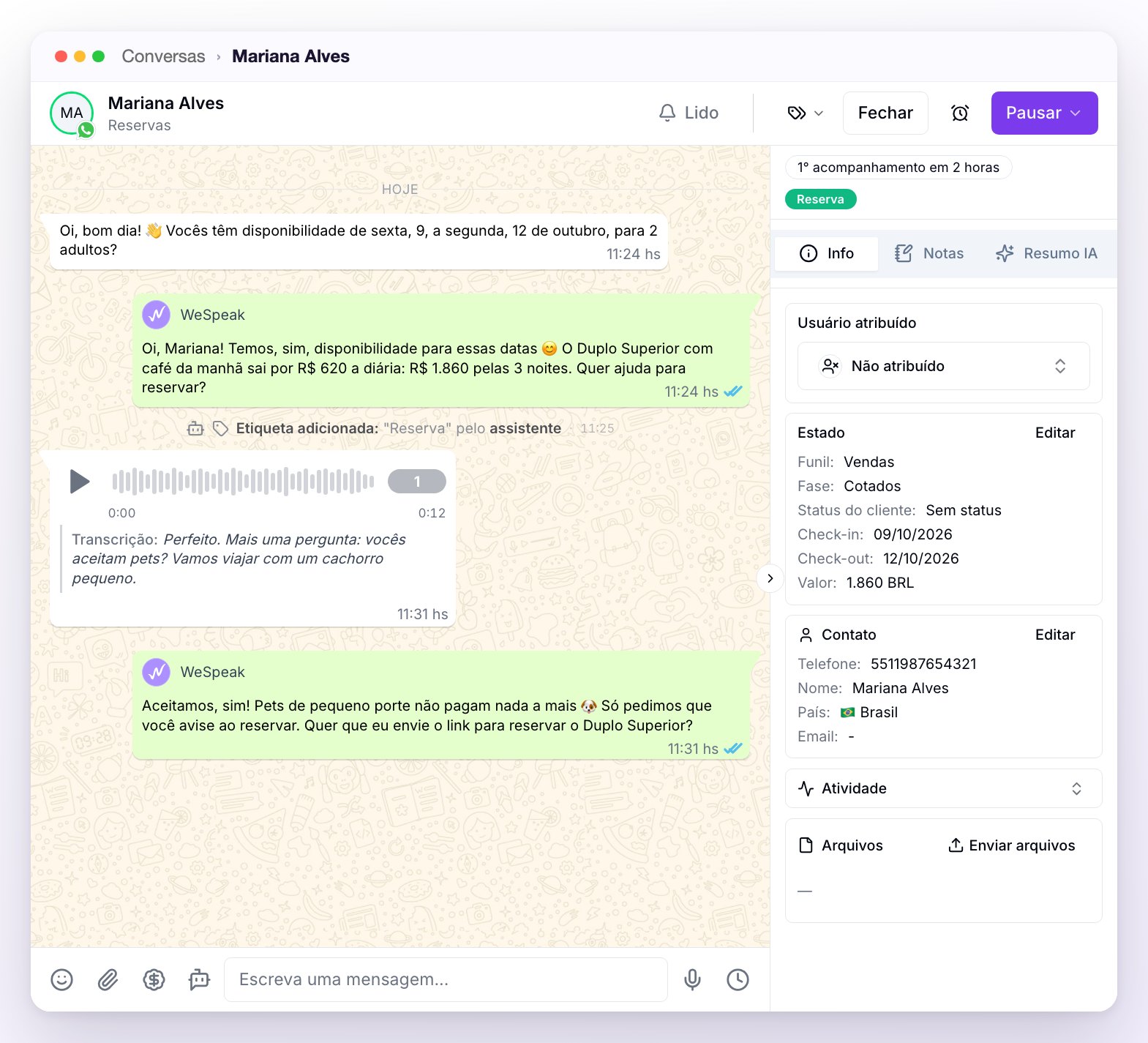
Task: Open the tags label dropdown
Action: (806, 113)
